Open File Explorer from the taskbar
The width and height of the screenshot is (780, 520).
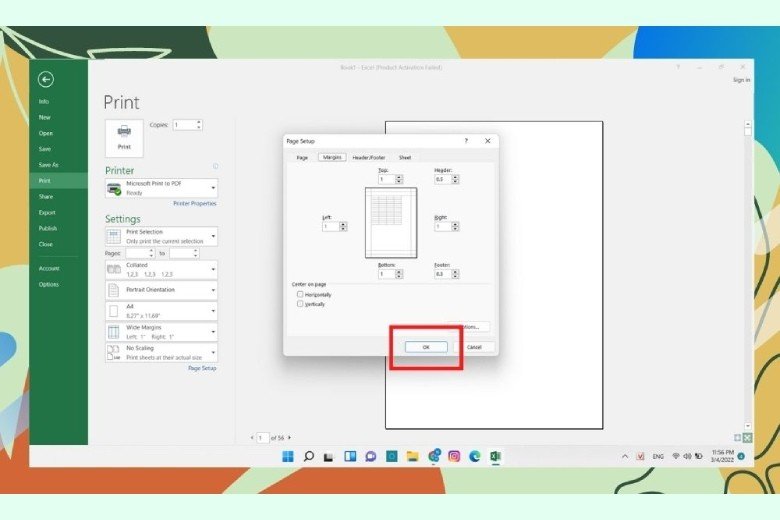click(412, 456)
